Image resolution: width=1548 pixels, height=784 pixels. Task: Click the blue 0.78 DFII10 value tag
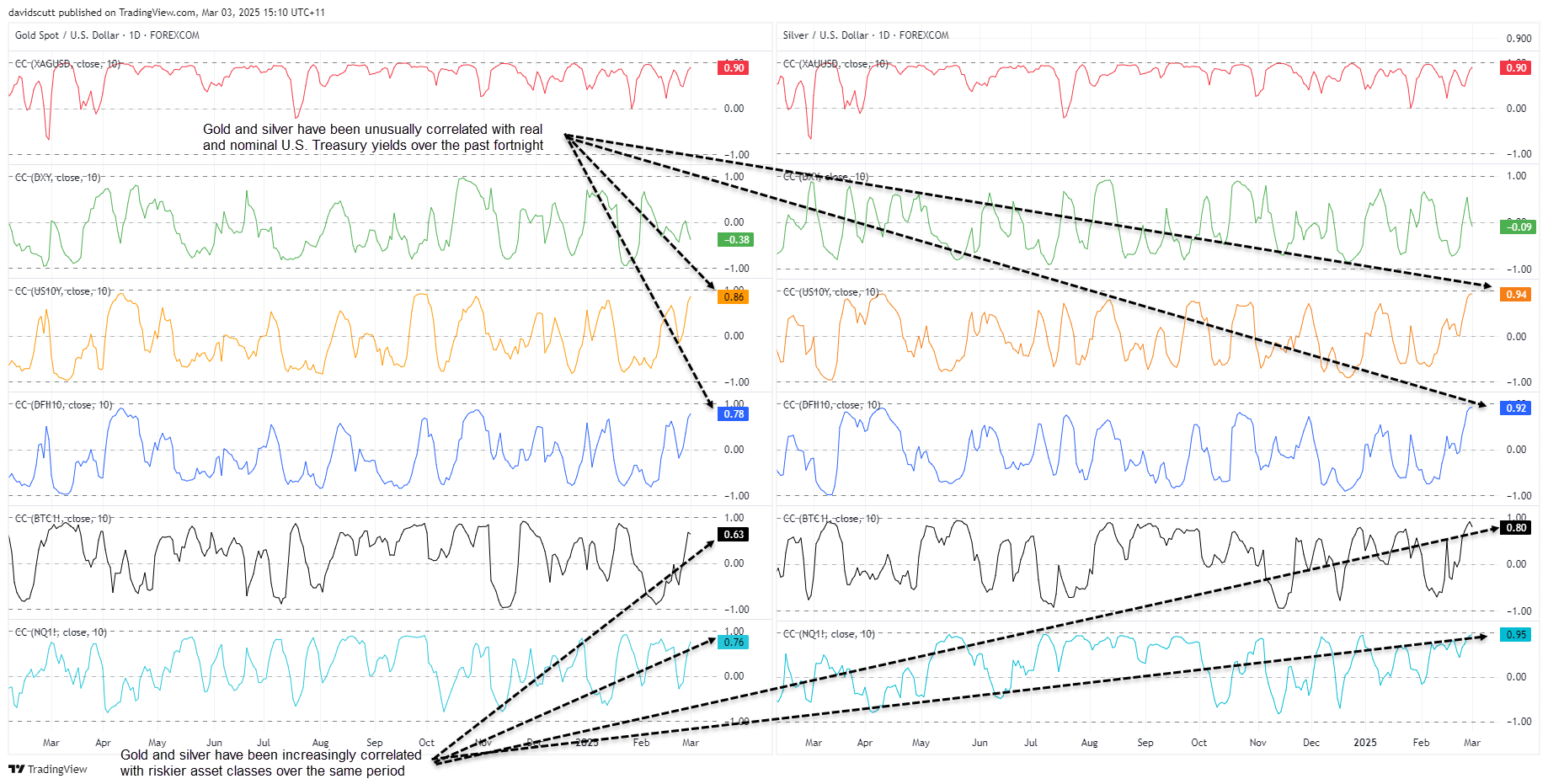[x=734, y=414]
